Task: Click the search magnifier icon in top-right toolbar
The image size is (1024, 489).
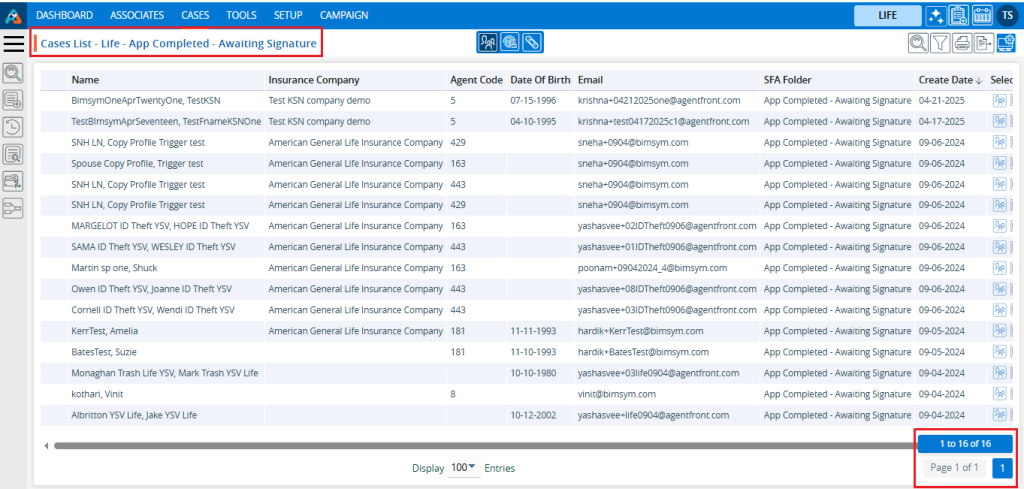Action: pyautogui.click(x=917, y=42)
